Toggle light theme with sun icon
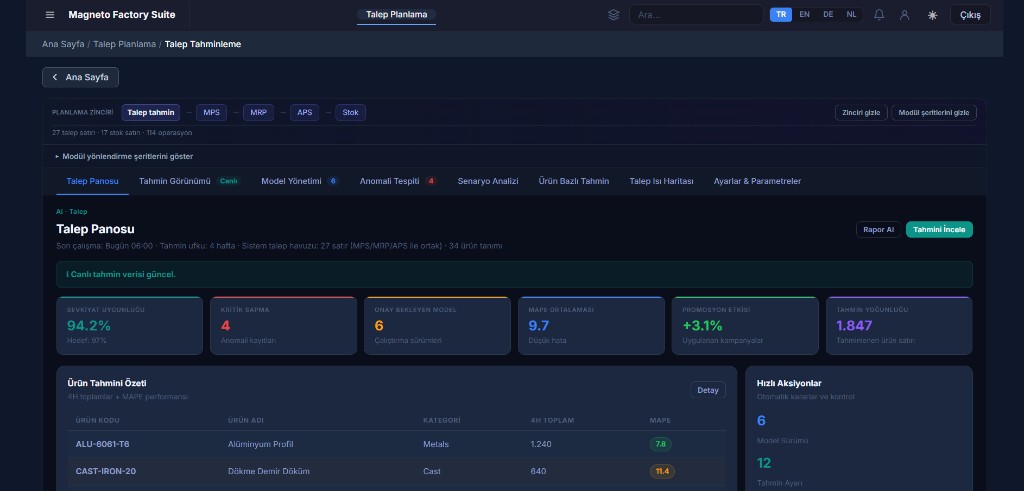Screen dimensions: 1024x491 932,15
